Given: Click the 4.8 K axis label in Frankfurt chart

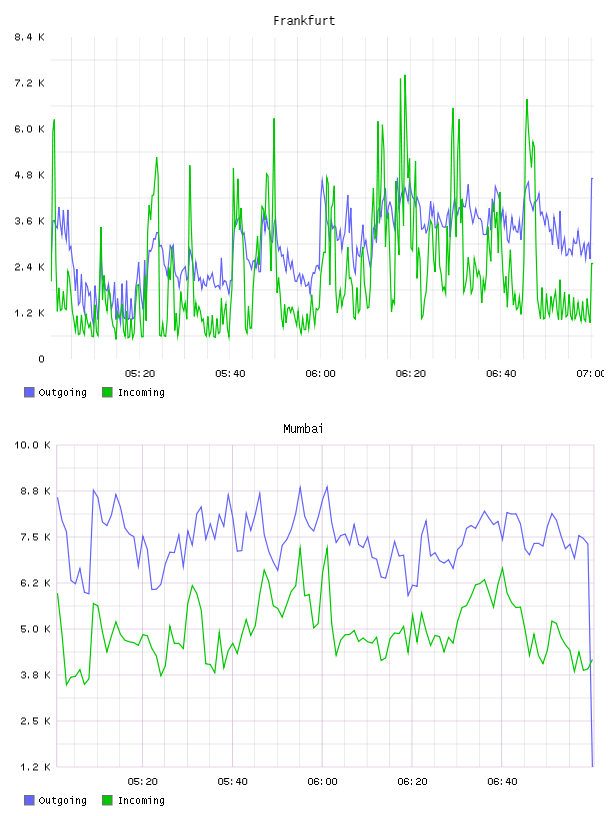Looking at the screenshot, I should [29, 175].
